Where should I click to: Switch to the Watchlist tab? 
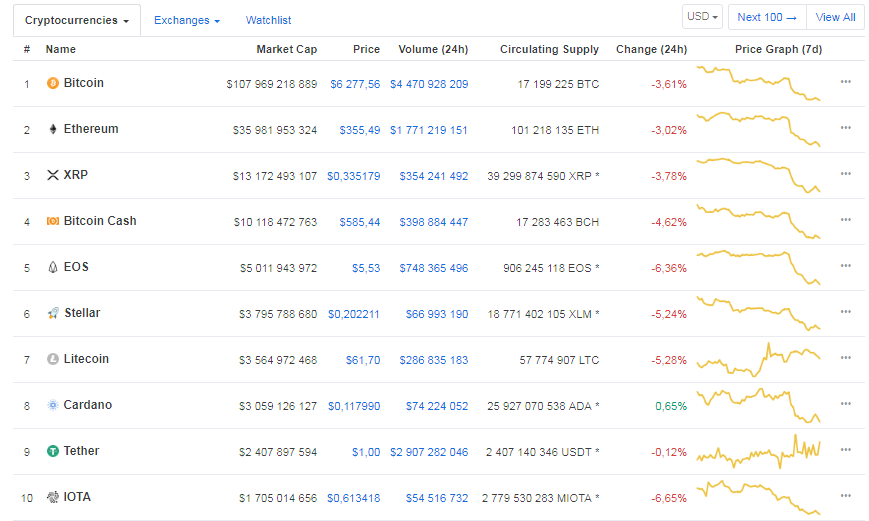point(269,20)
